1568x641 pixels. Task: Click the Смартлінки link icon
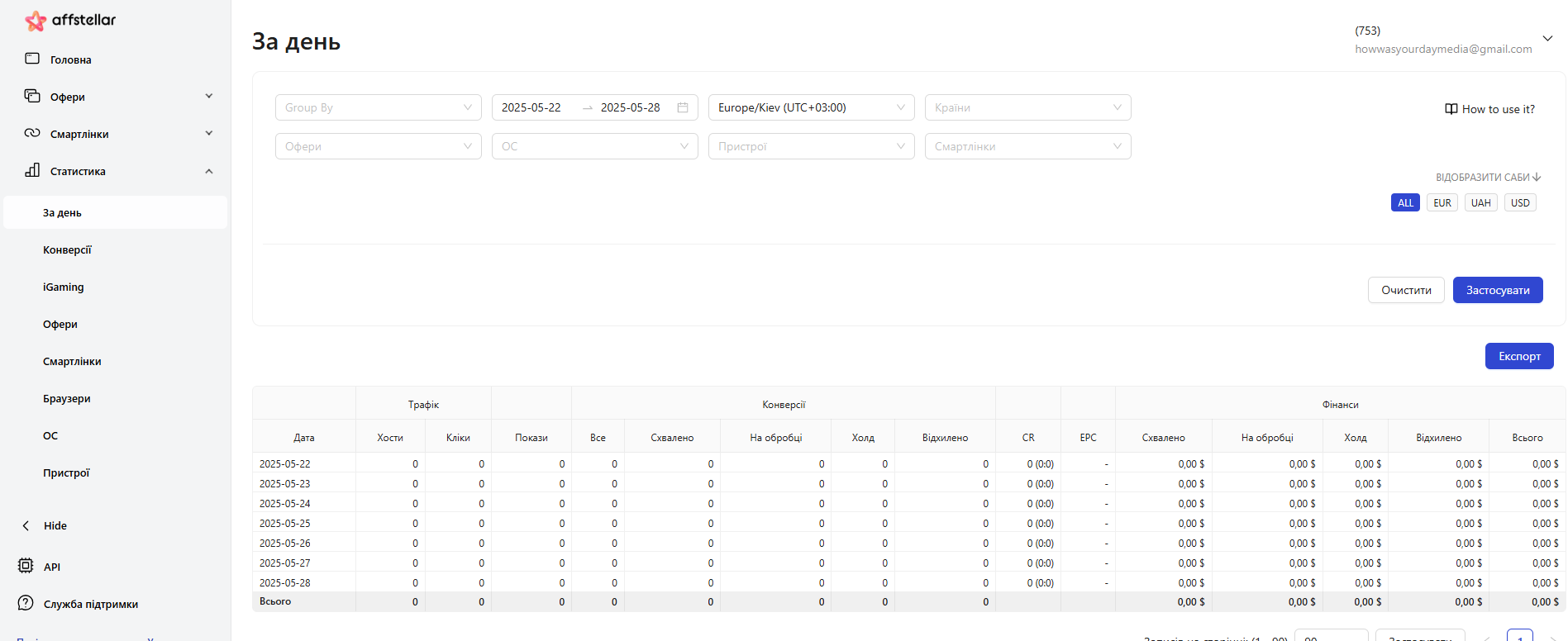click(x=32, y=133)
